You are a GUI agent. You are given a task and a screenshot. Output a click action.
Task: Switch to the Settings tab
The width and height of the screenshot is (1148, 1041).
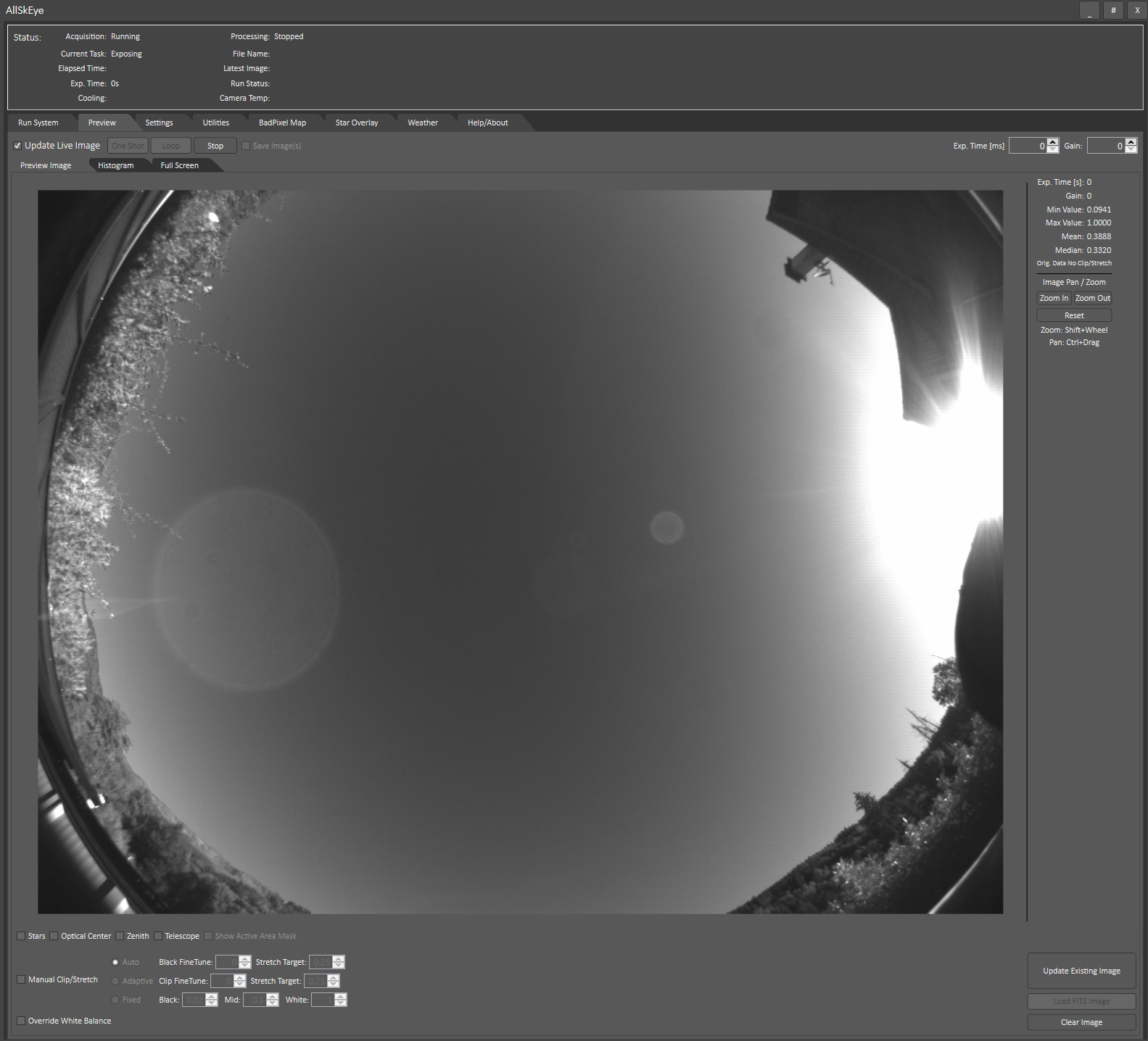159,123
